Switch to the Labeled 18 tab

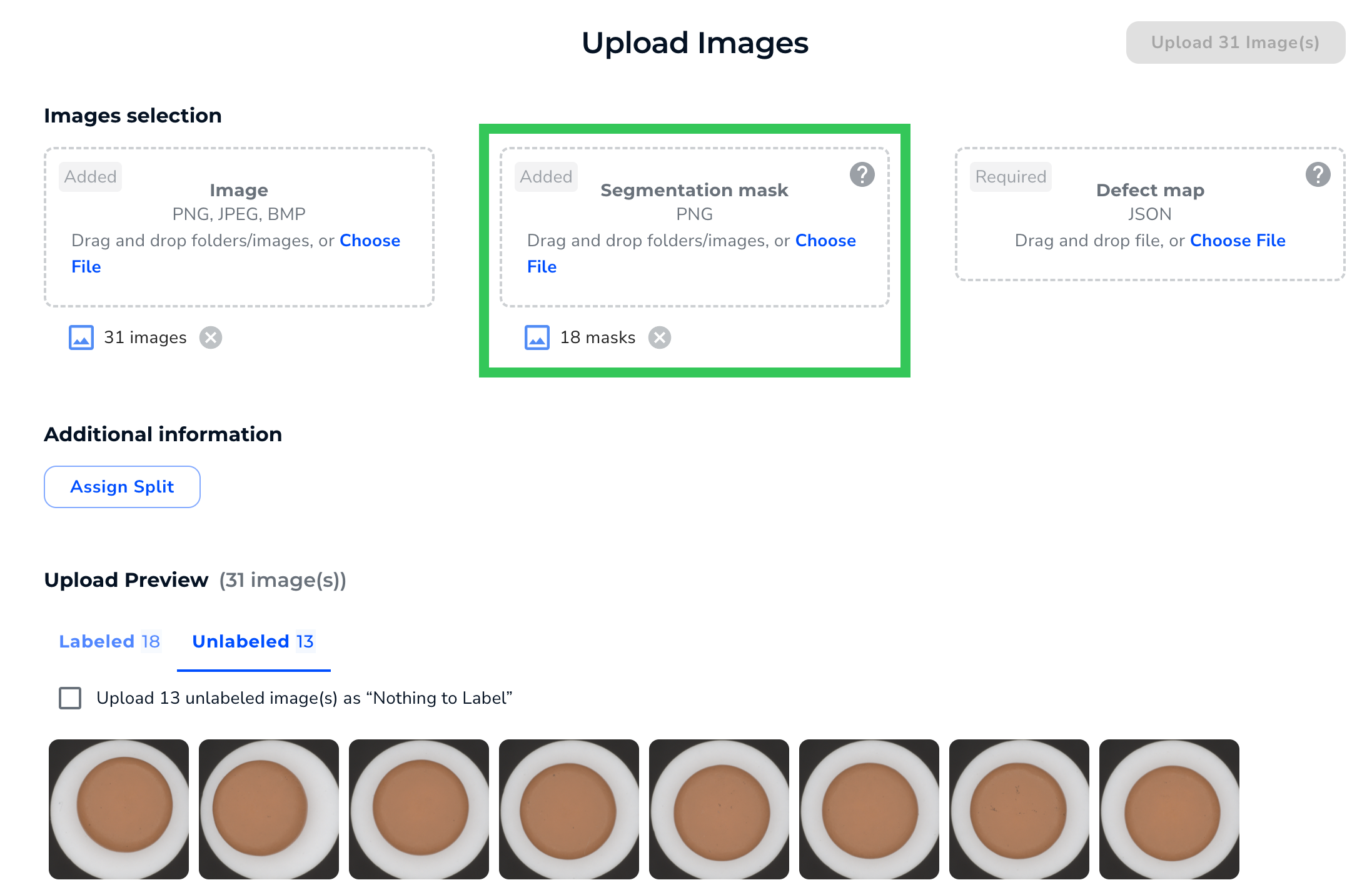110,641
